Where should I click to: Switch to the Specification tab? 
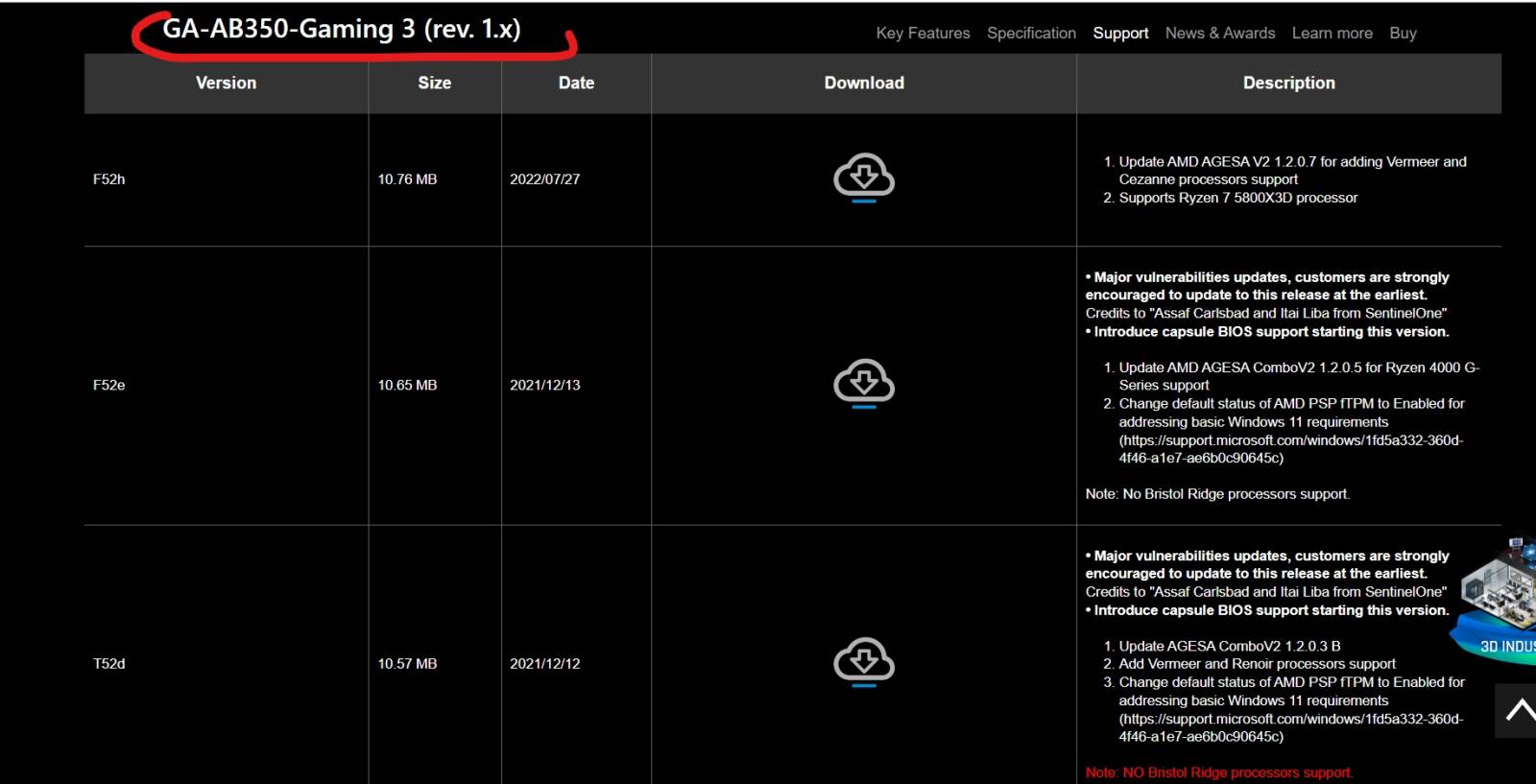(1031, 33)
